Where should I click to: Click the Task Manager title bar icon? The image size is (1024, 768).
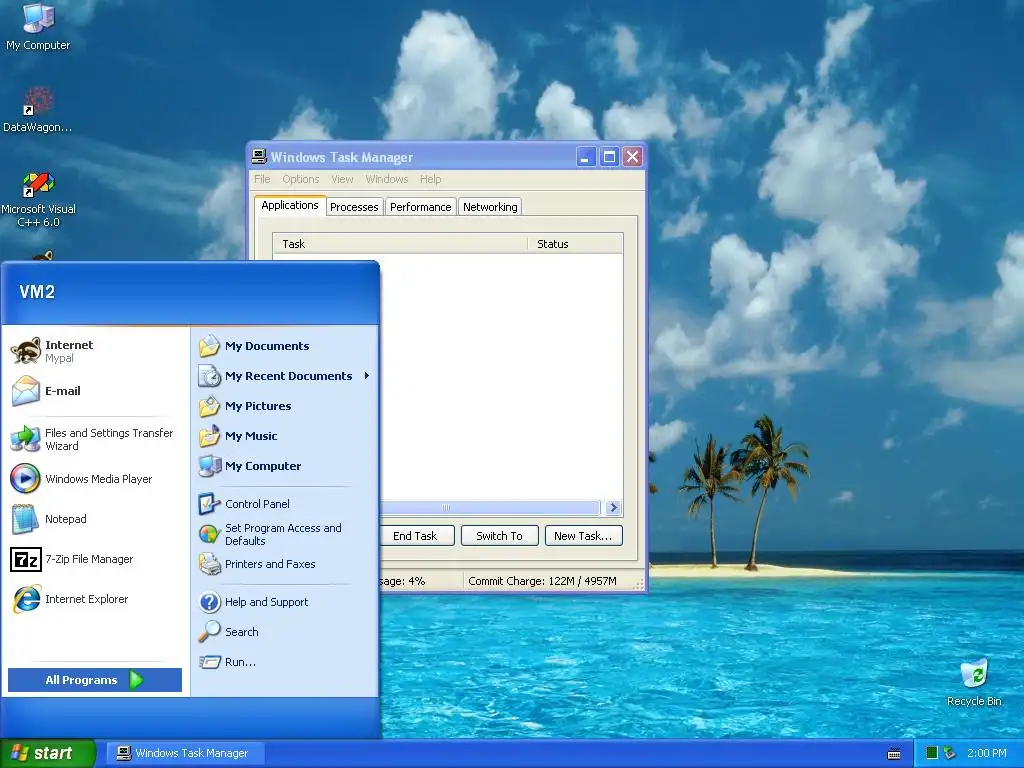[259, 157]
